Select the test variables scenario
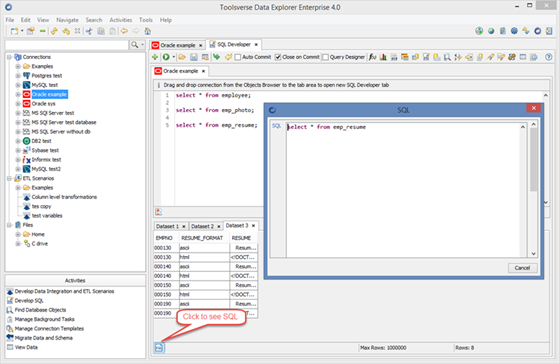560x364 pixels. coord(47,216)
